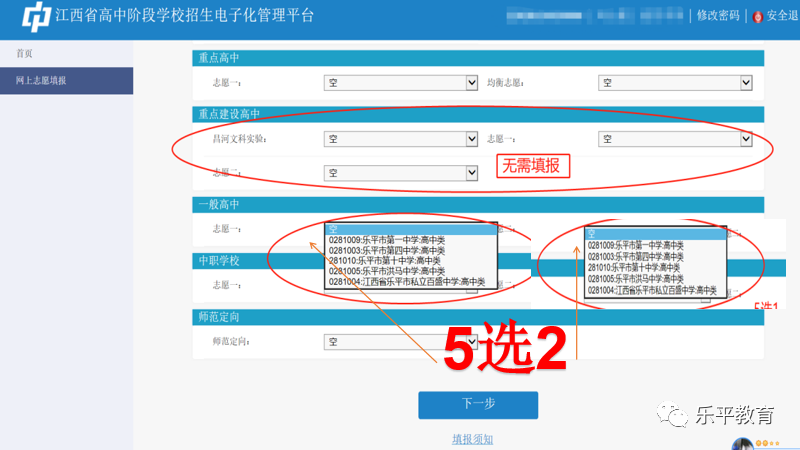The width and height of the screenshot is (800, 450).
Task: Open the 填报须知 link
Action: pyautogui.click(x=472, y=439)
